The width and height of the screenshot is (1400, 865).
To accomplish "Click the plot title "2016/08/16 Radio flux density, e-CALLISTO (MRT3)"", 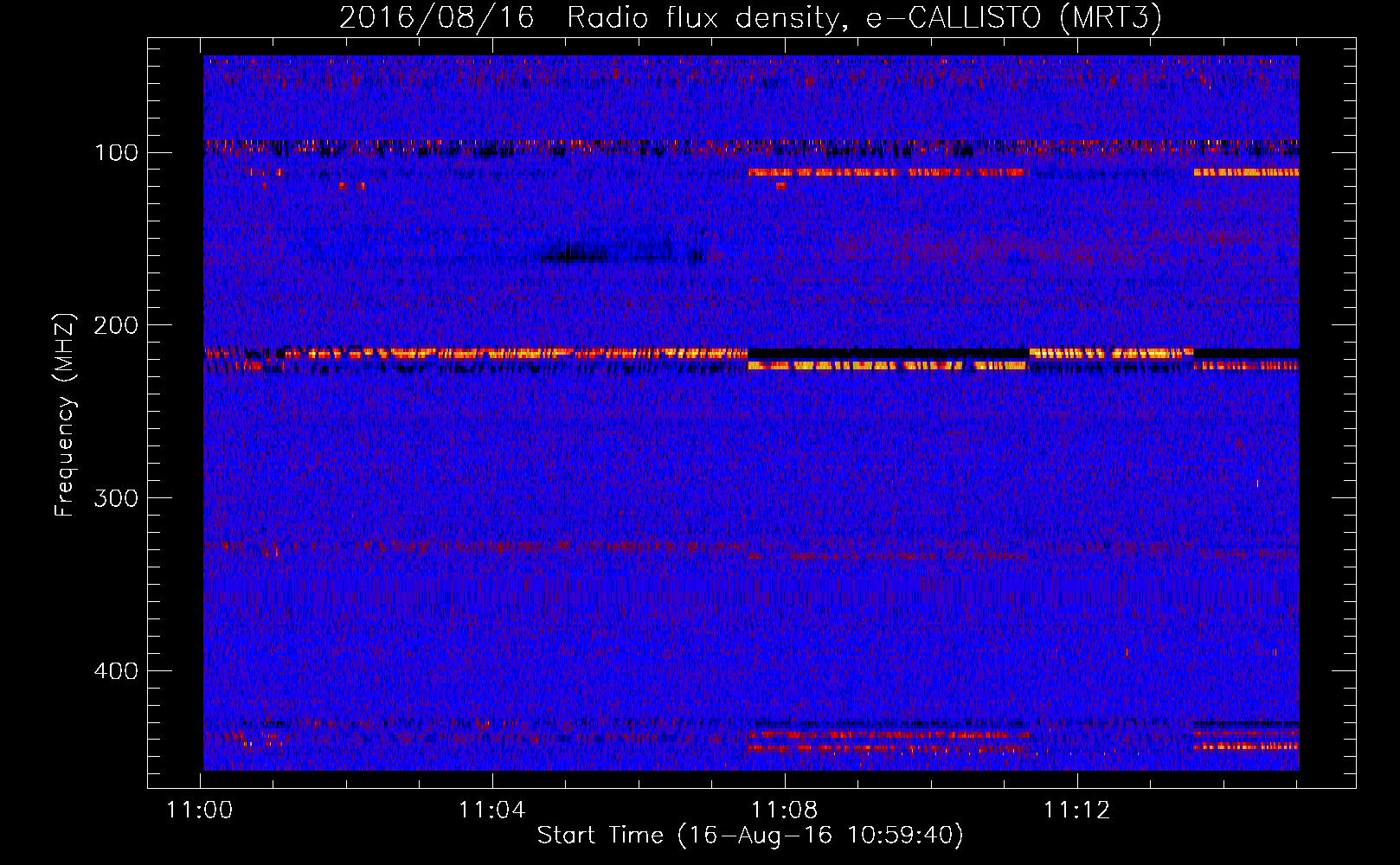I will click(x=750, y=17).
